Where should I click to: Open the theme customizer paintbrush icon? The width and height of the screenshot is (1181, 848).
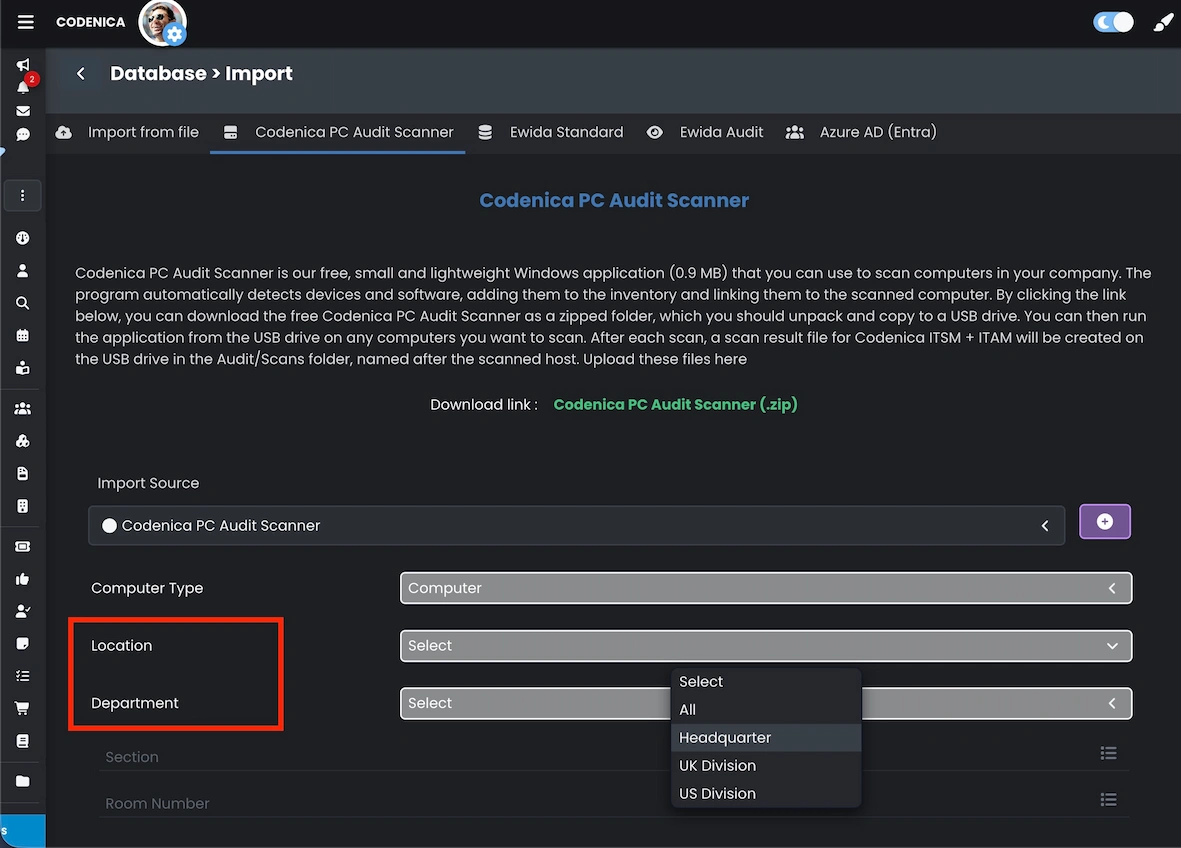(1163, 21)
